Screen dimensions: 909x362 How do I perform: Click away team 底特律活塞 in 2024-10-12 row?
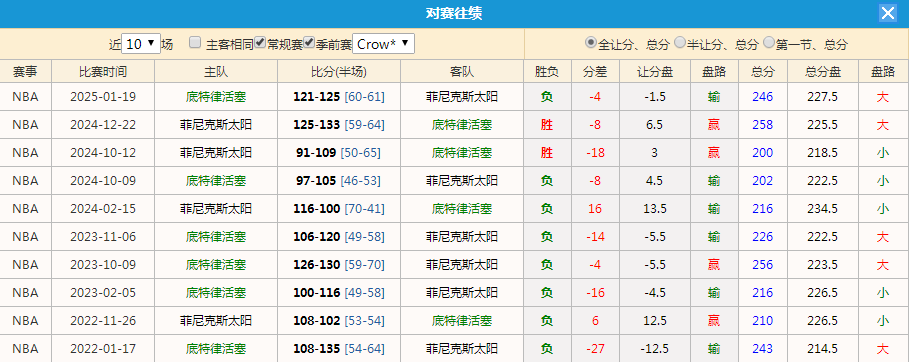coord(461,153)
